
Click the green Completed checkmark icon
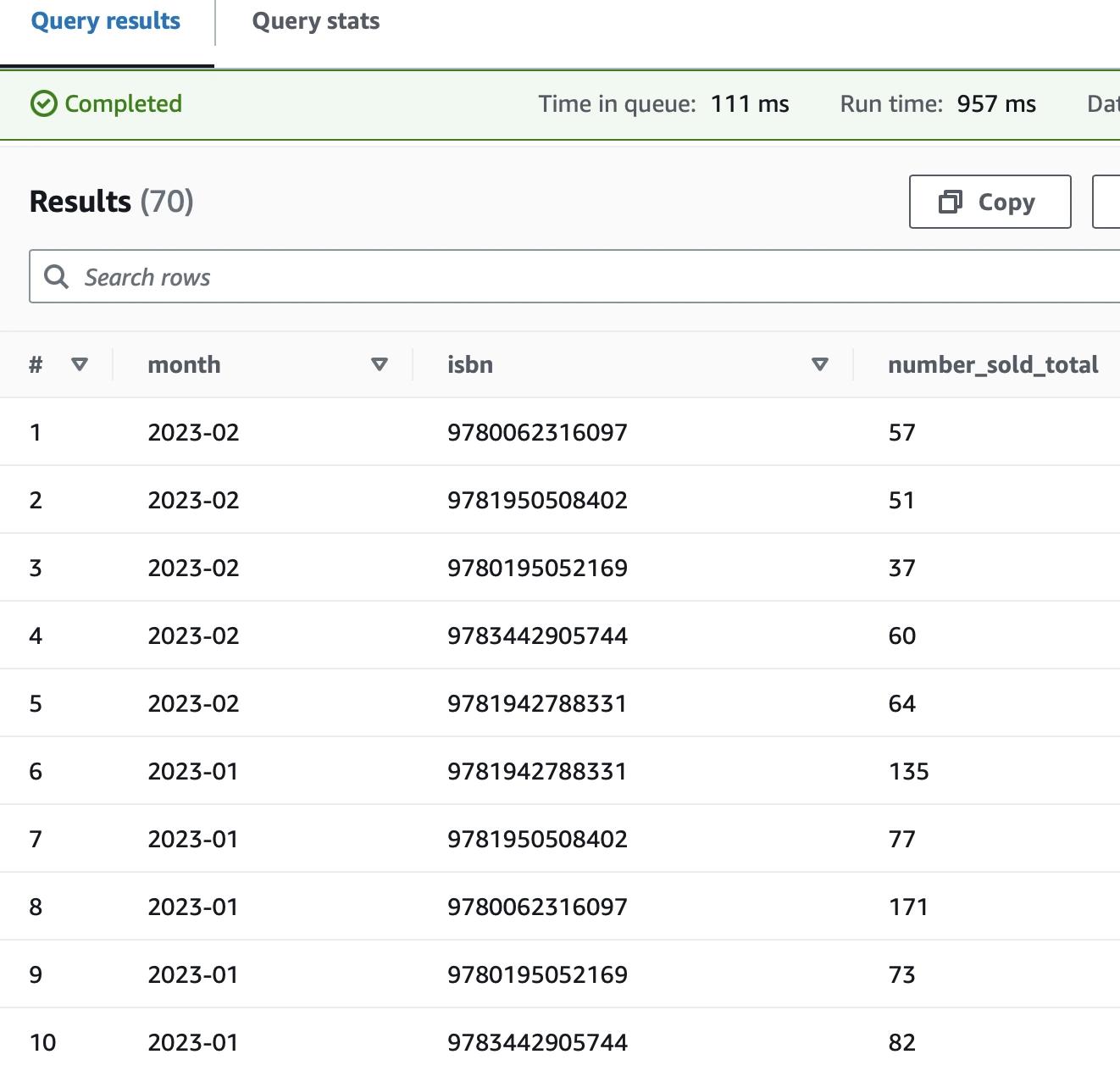[43, 103]
